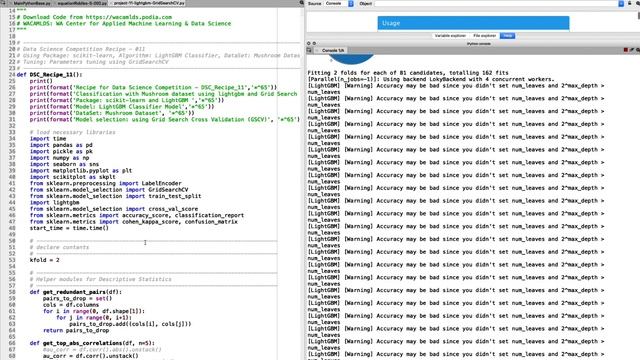Click the 'import lightgbm' line
The image size is (640, 360).
[54, 202]
